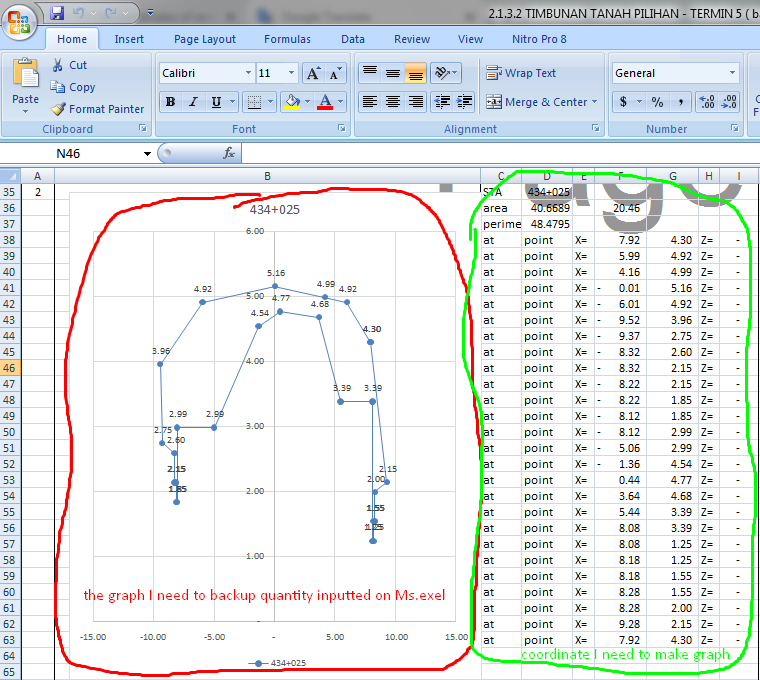
Task: Open the Merge & Center dropdown arrow
Action: tap(595, 102)
